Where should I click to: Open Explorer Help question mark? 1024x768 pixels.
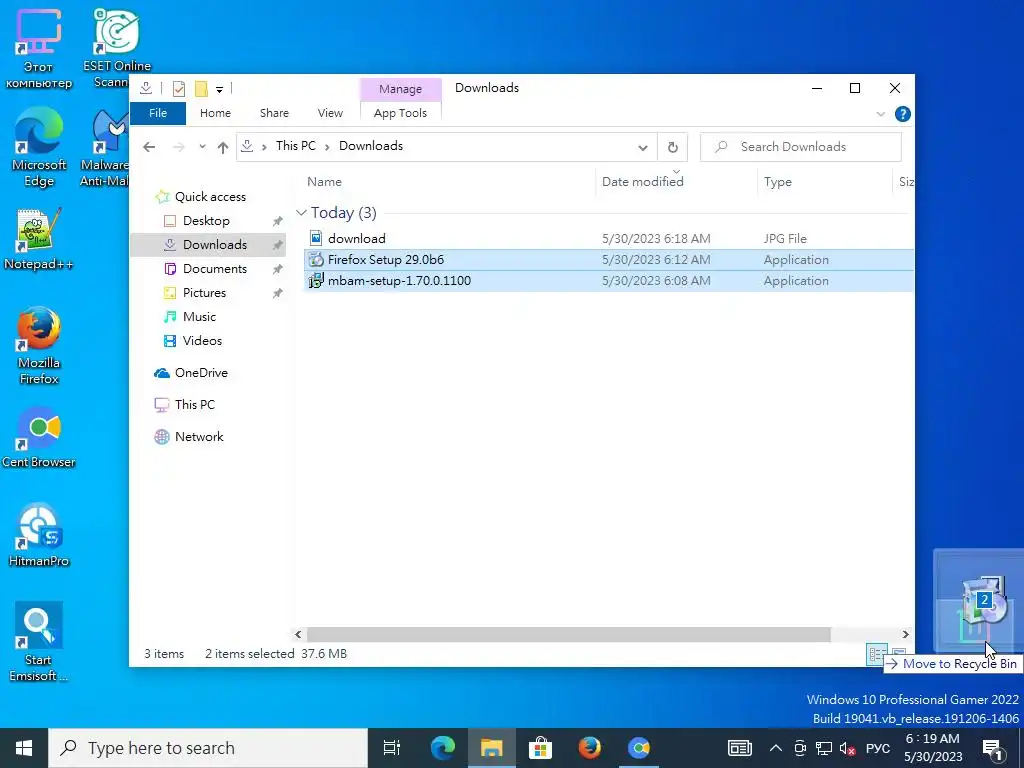click(903, 114)
